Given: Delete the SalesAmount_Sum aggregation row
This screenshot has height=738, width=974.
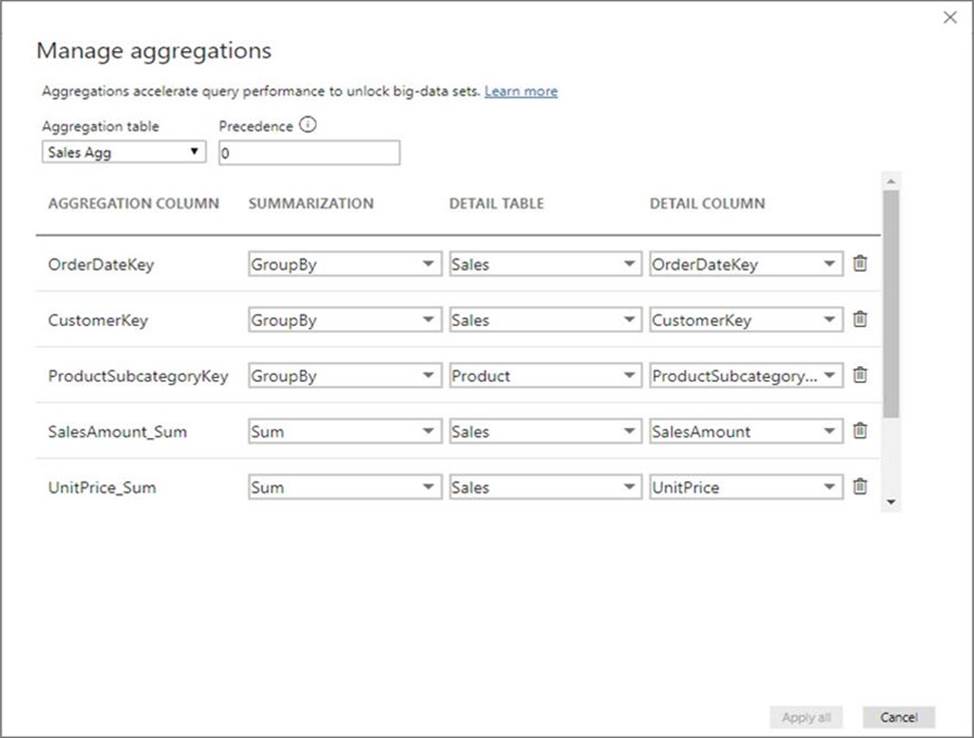Looking at the screenshot, I should [860, 431].
